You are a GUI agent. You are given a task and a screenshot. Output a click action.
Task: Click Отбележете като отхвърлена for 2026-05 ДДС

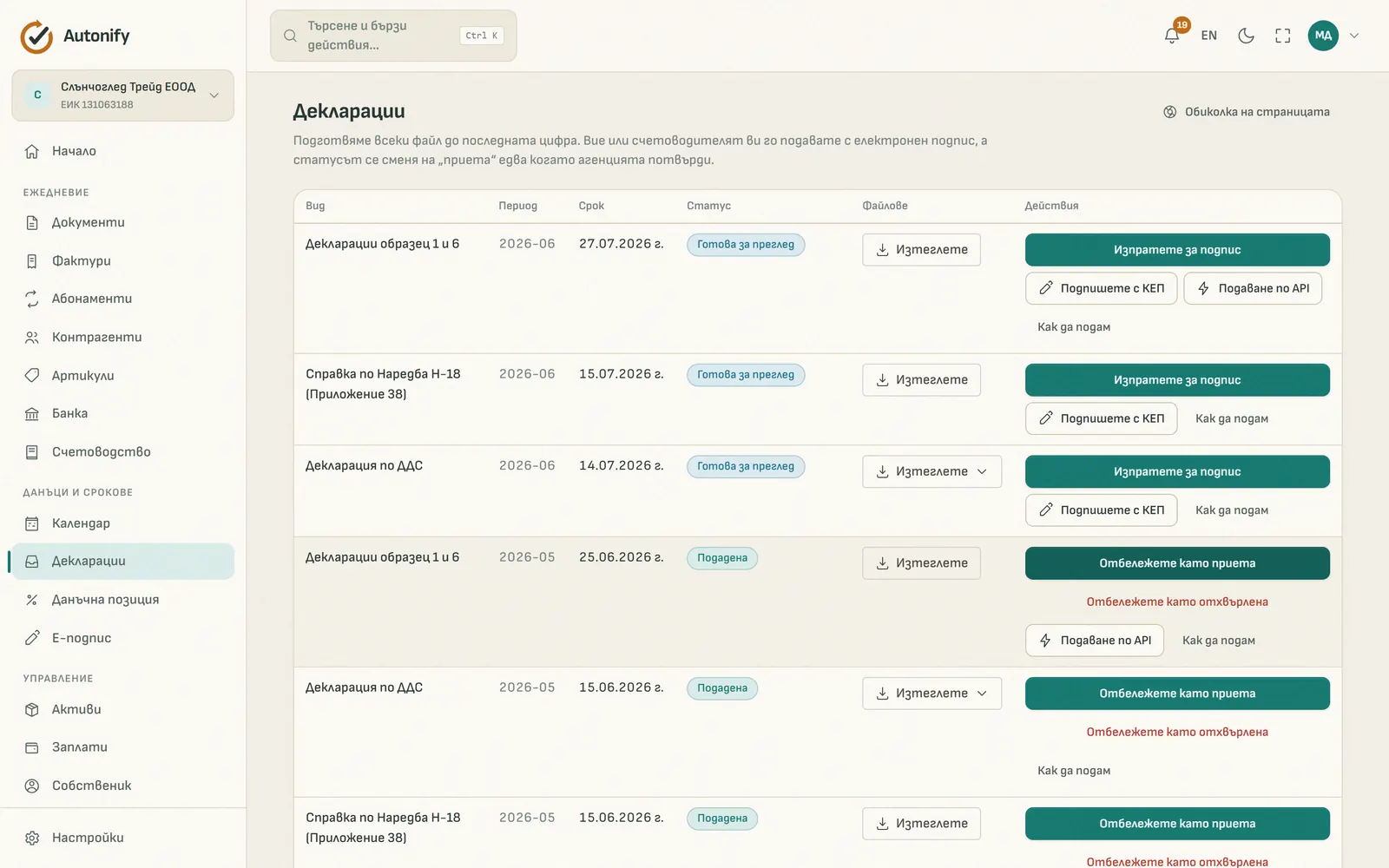click(1177, 732)
